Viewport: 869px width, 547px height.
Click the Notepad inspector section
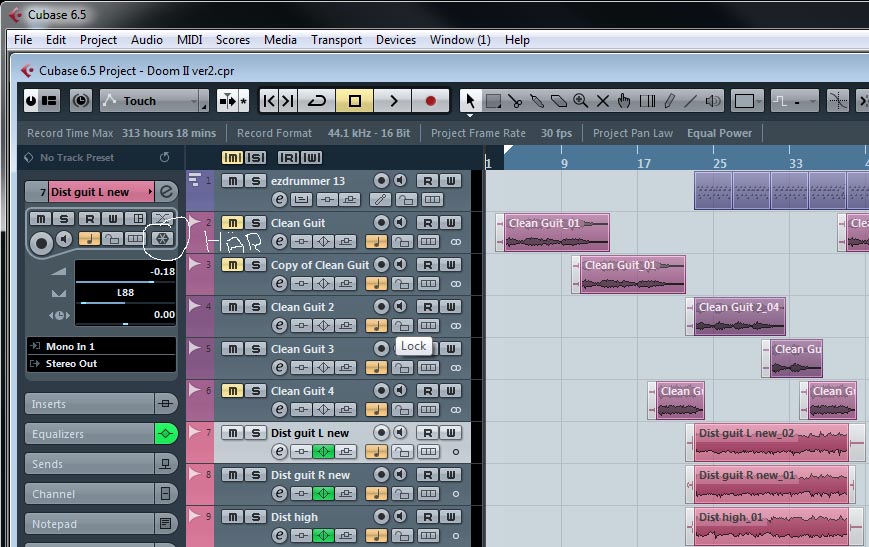[89, 523]
